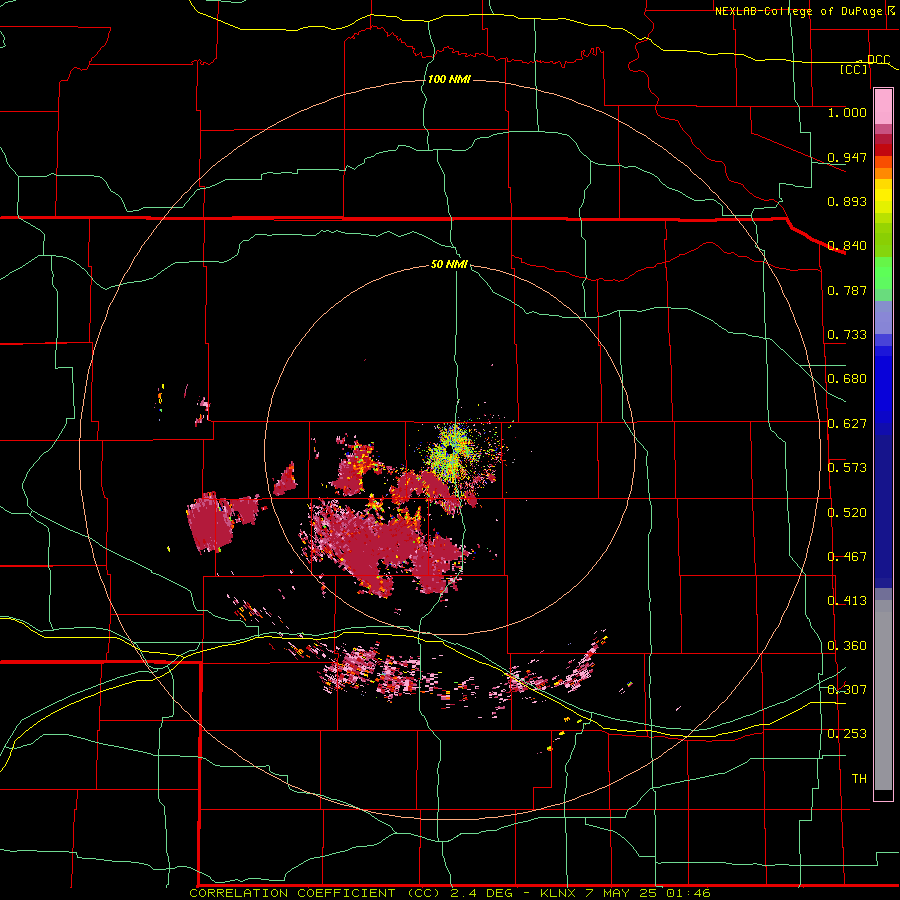Select the 0.573 legend value

[x=847, y=468]
